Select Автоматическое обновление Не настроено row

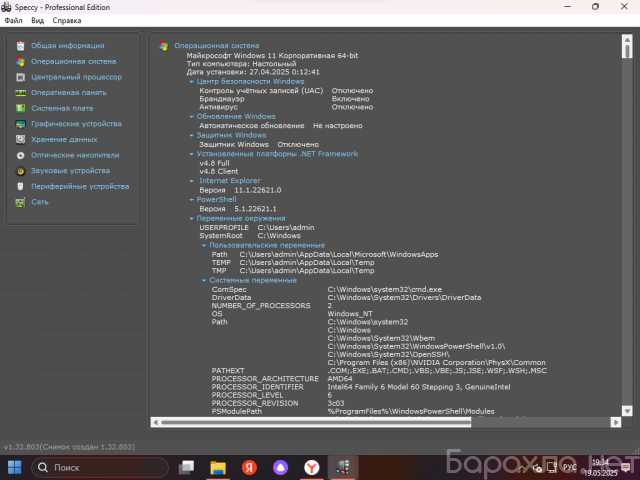pos(281,126)
